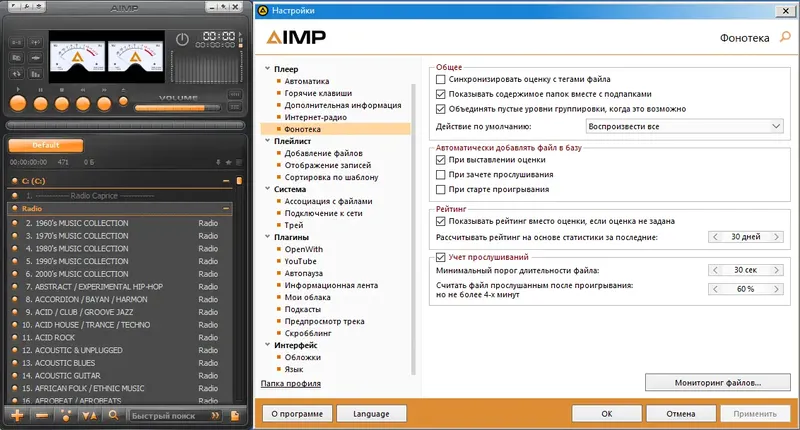Uncheck Показывать рейтинг вместо оценки
800x430 pixels.
[441, 221]
